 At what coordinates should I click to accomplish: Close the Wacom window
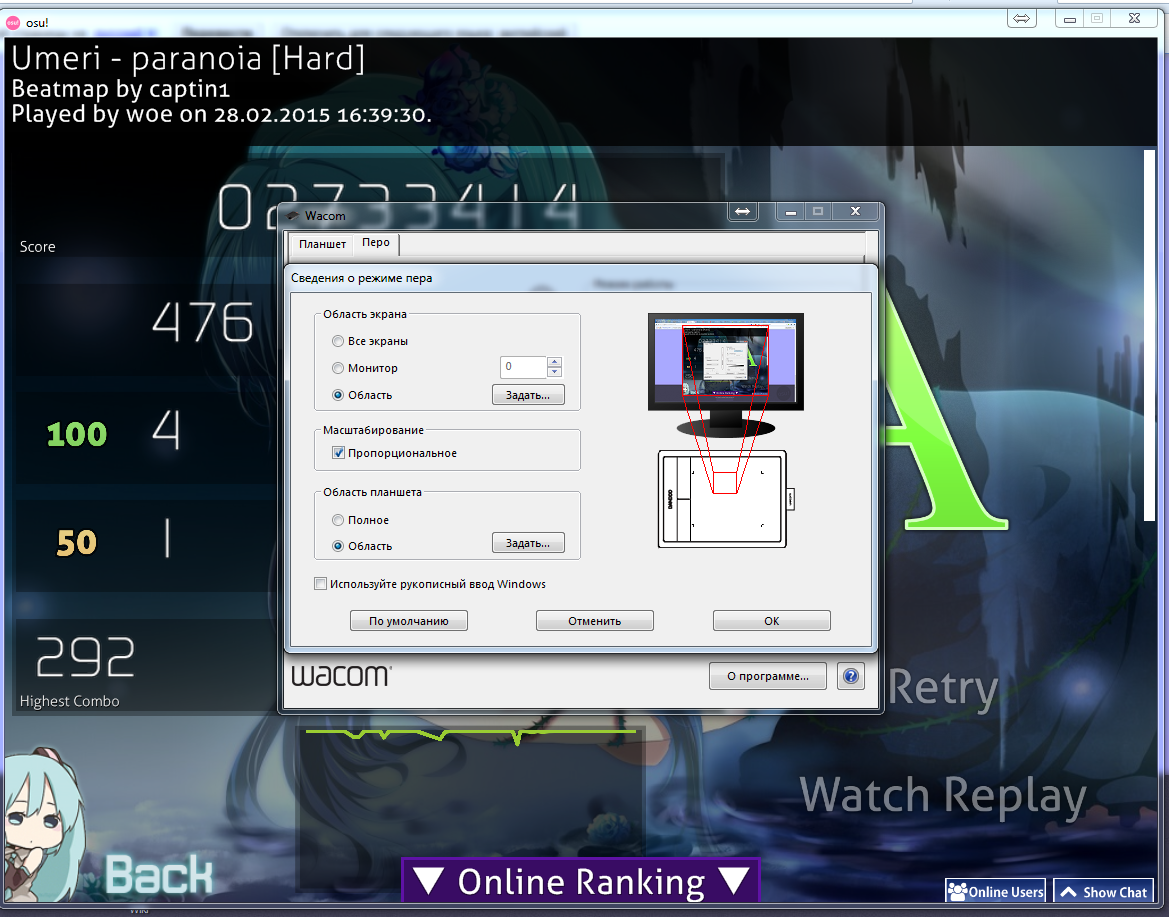click(x=855, y=212)
